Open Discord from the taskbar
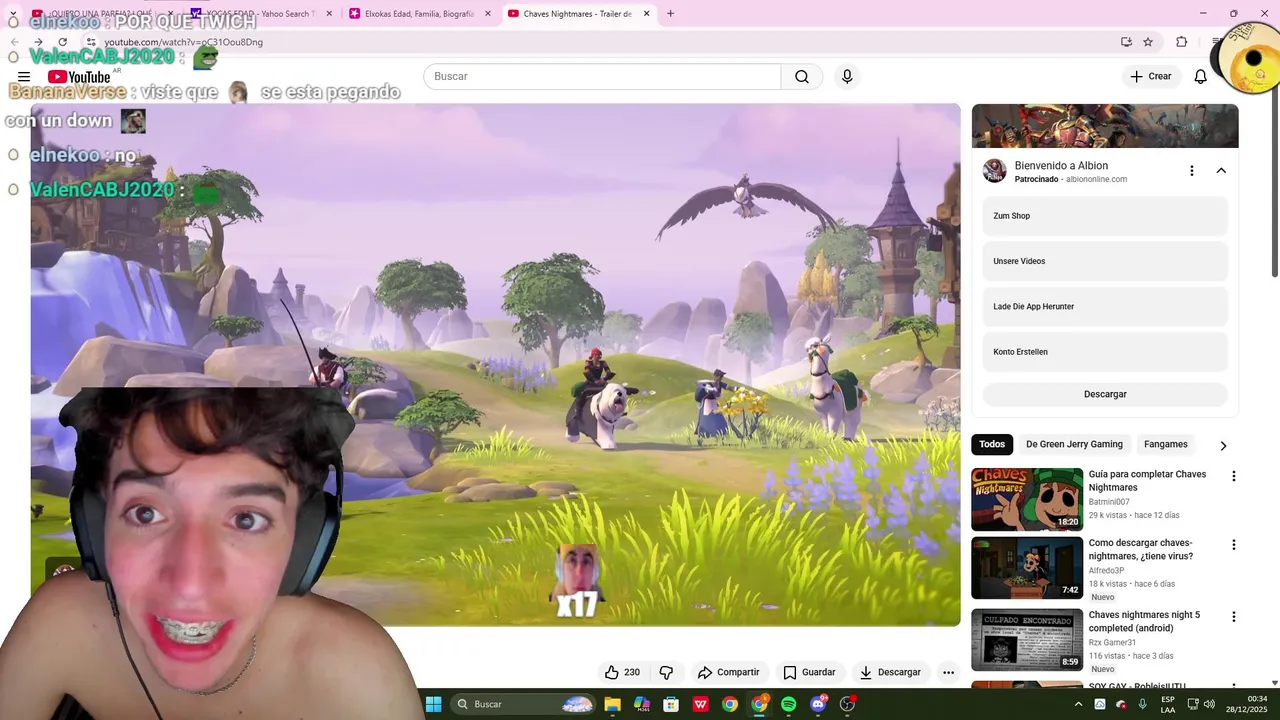1280x720 pixels. (818, 704)
